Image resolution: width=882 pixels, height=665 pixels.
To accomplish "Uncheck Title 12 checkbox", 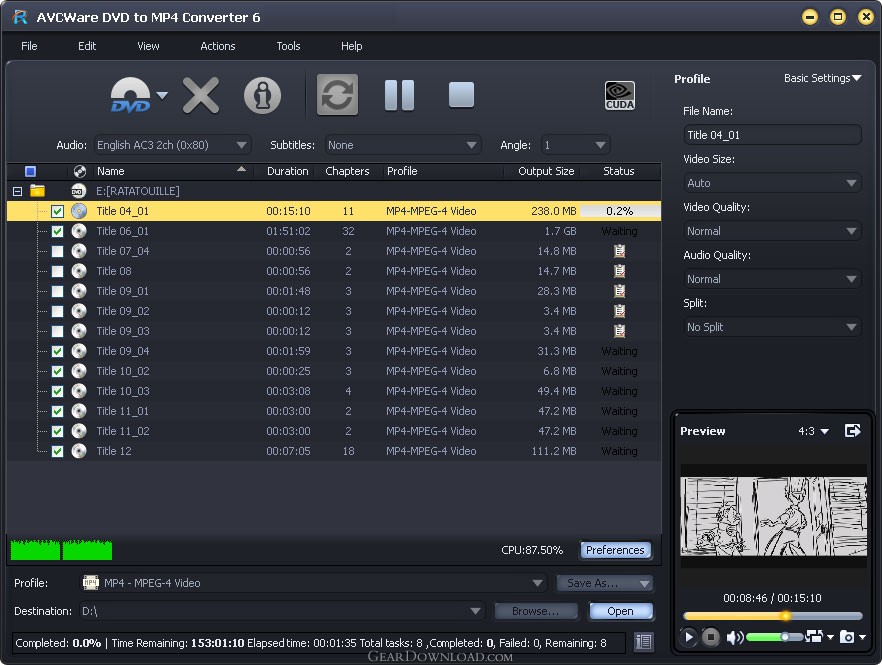I will point(57,451).
